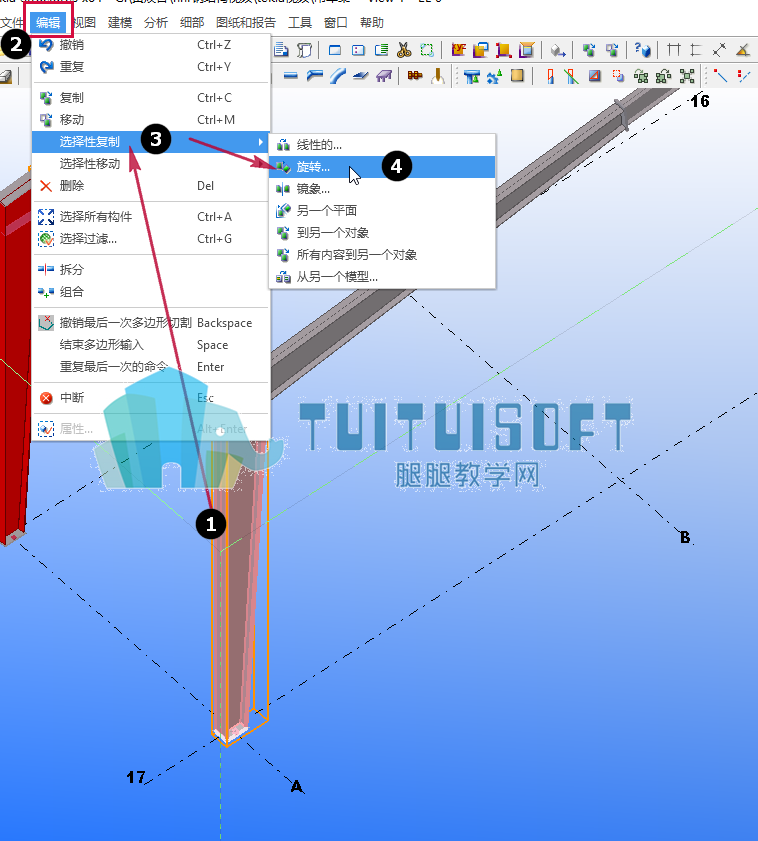The height and width of the screenshot is (841, 758).
Task: Open the 窗口 menu
Action: (x=336, y=23)
